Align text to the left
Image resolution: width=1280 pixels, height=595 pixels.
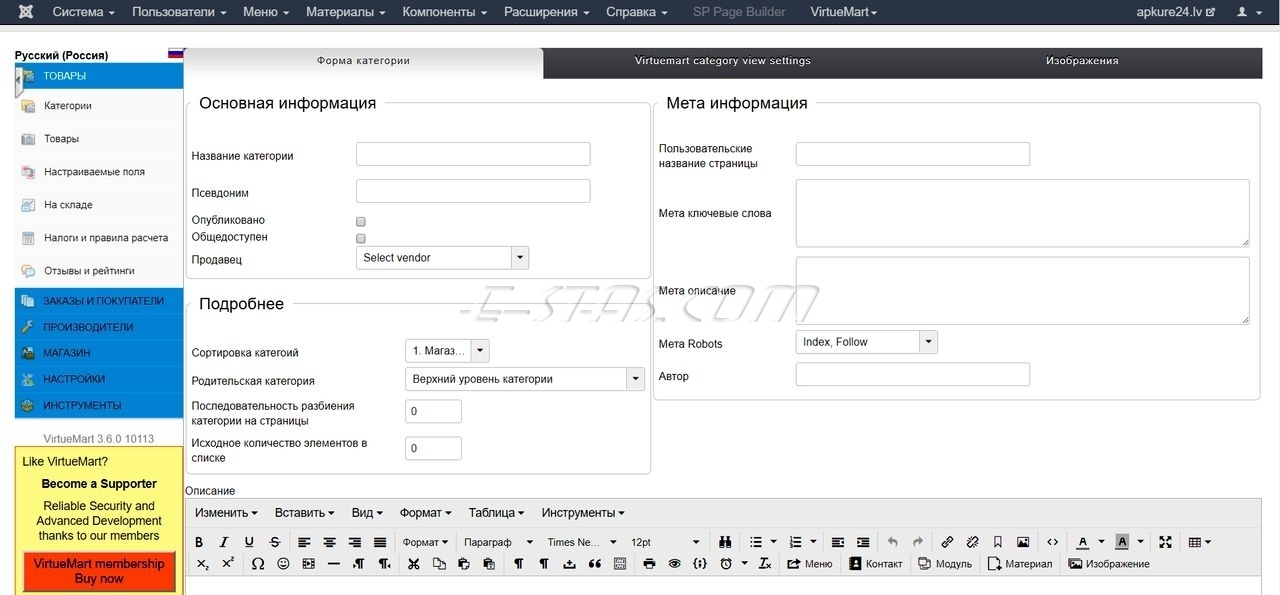click(x=304, y=542)
